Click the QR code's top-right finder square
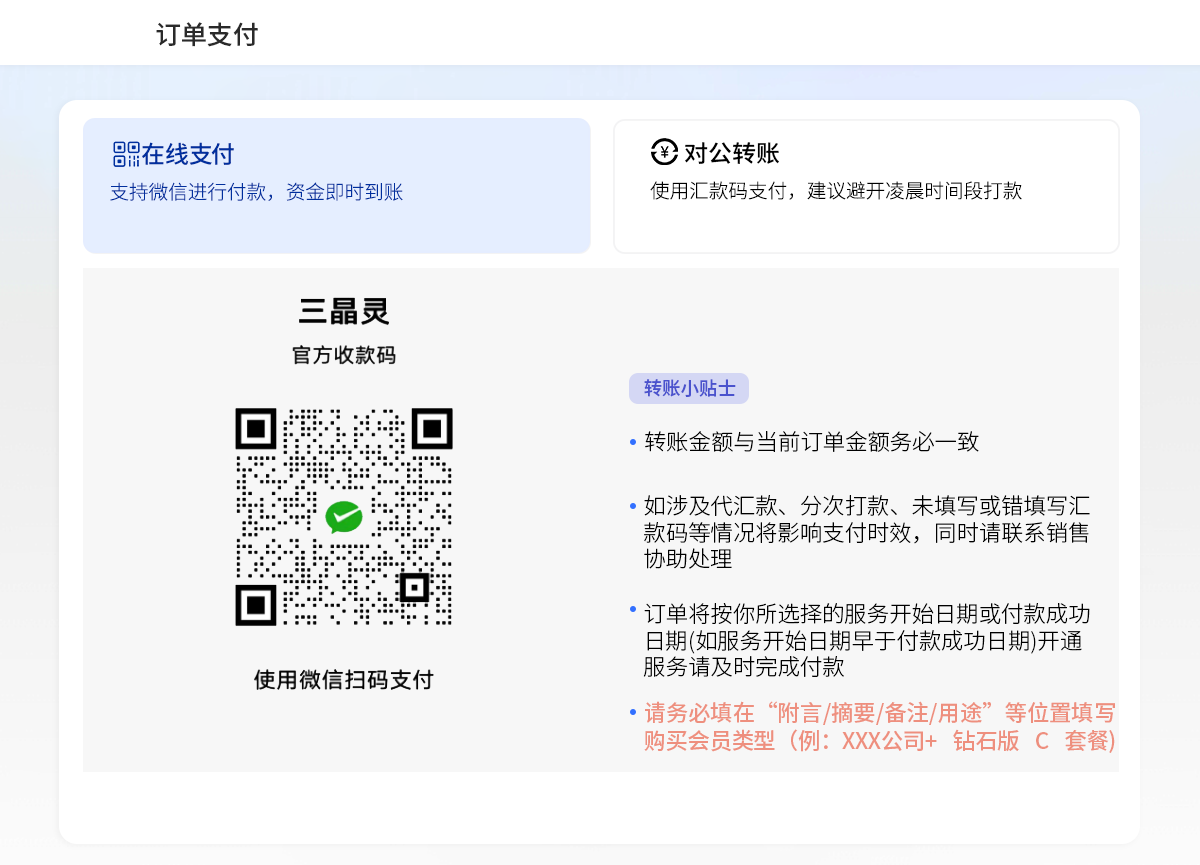 (431, 429)
